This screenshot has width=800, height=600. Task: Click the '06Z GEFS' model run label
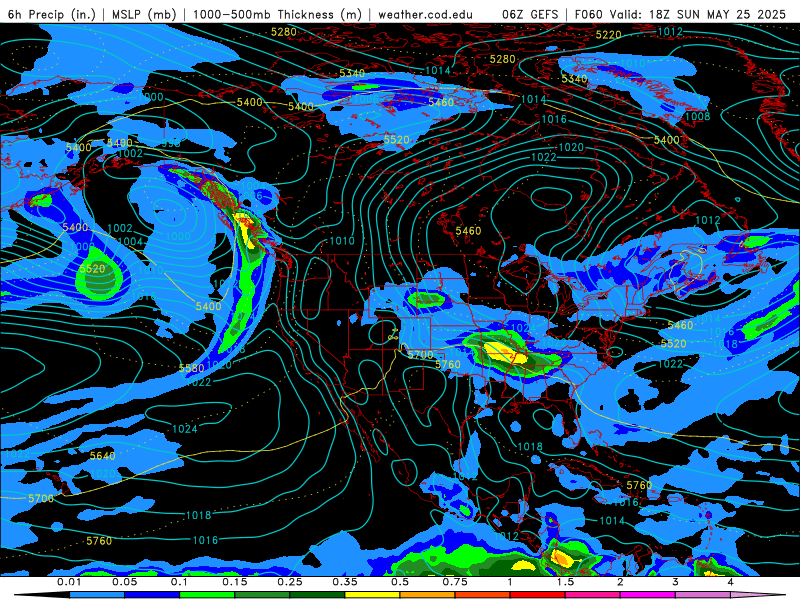click(x=530, y=14)
